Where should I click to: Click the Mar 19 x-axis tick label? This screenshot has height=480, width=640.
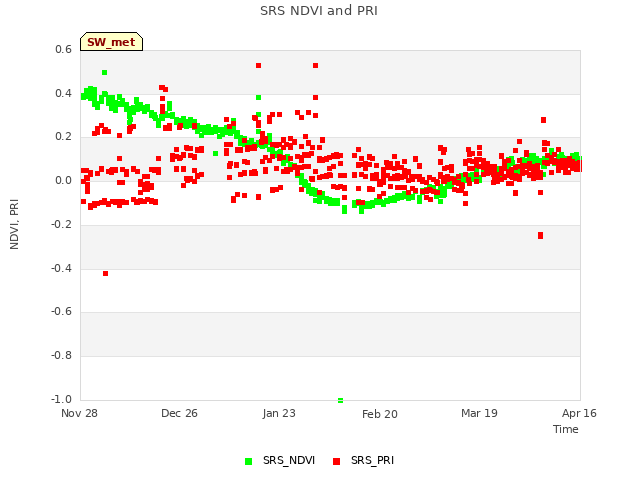(x=479, y=413)
